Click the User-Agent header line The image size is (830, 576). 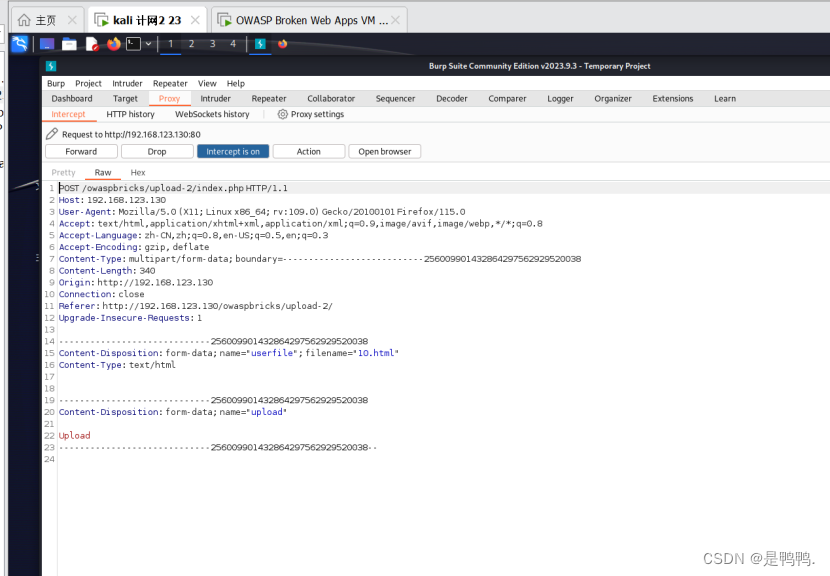[262, 212]
